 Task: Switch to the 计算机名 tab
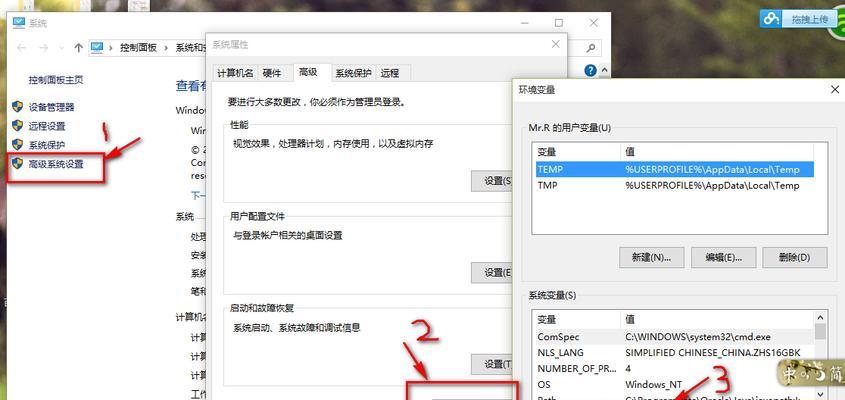(235, 73)
